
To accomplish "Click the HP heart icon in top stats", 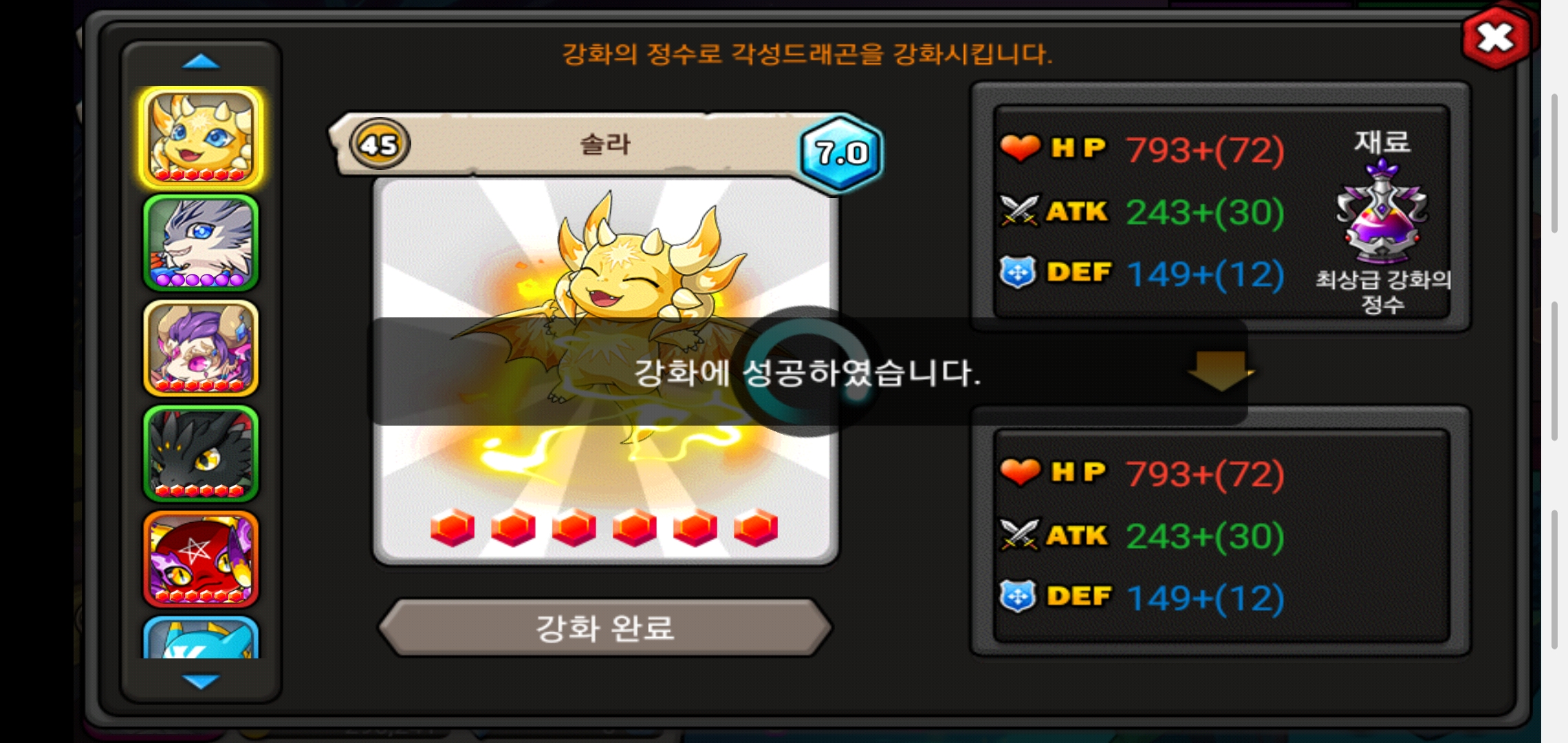I will [x=1020, y=148].
